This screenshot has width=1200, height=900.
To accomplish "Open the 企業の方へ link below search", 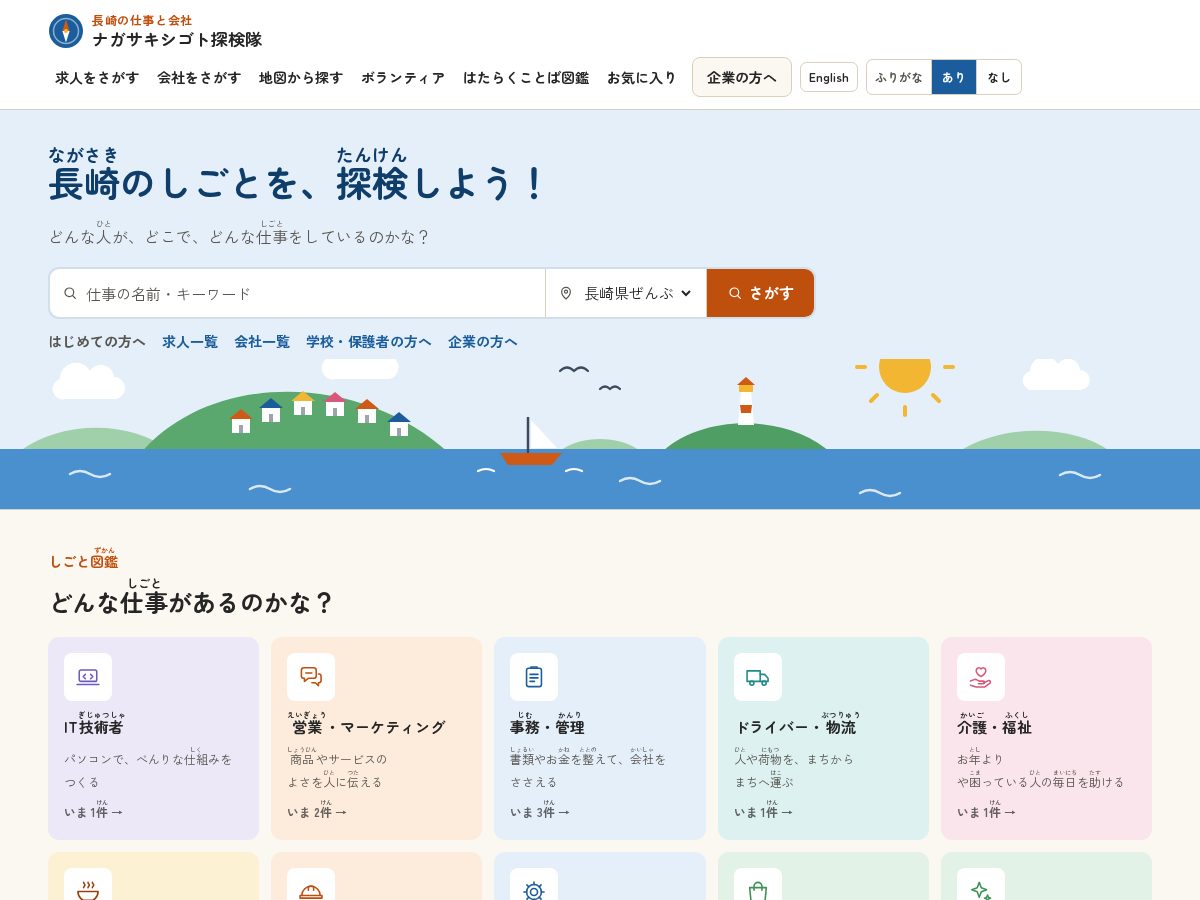I will (x=483, y=341).
